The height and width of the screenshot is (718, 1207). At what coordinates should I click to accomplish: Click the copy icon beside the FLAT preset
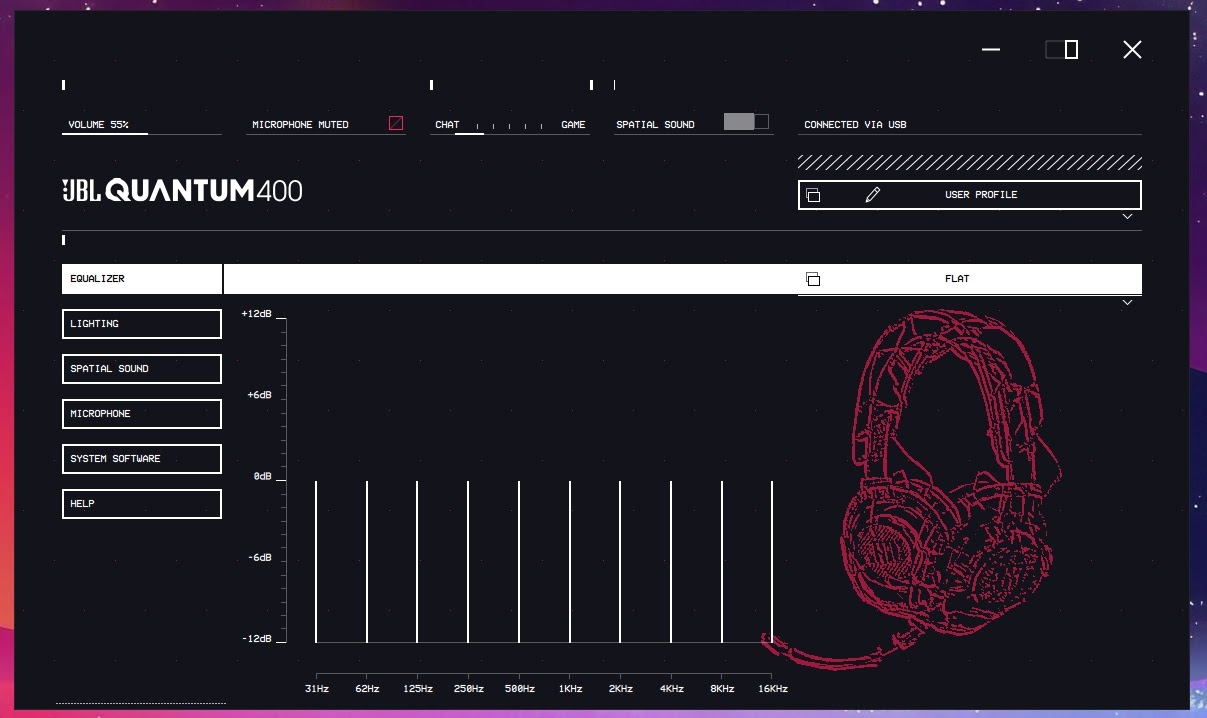pos(813,279)
